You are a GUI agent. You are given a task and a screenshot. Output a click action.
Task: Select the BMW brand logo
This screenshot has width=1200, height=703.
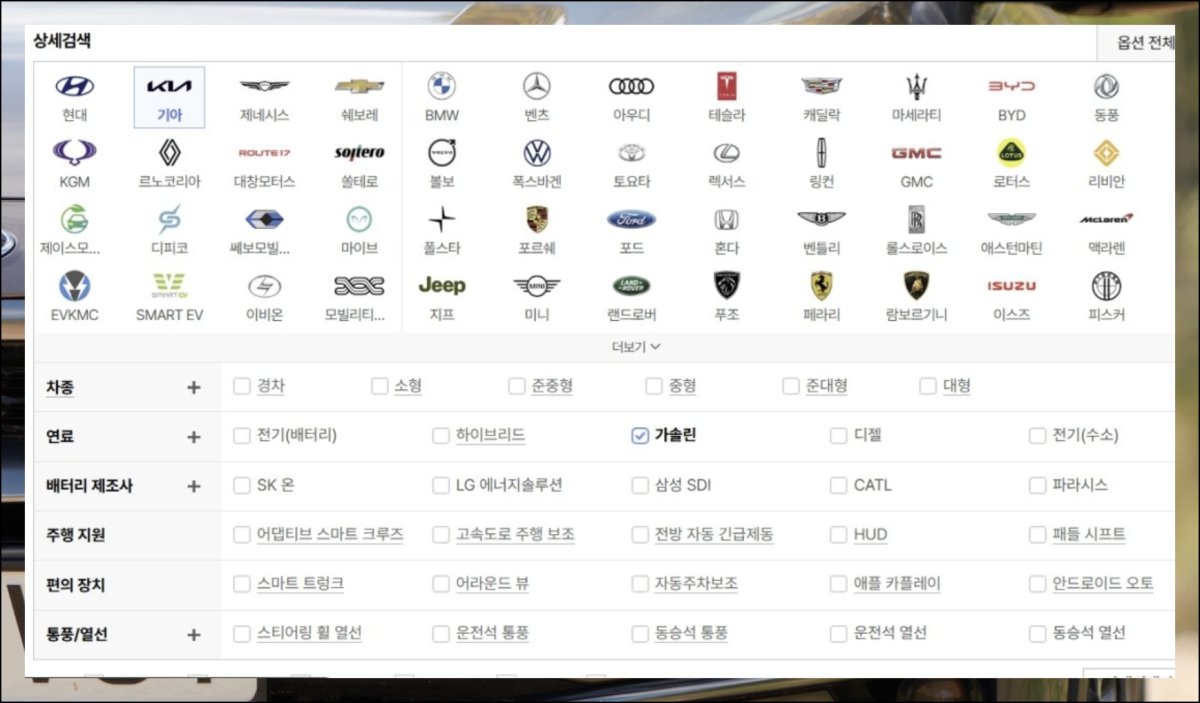tap(442, 86)
